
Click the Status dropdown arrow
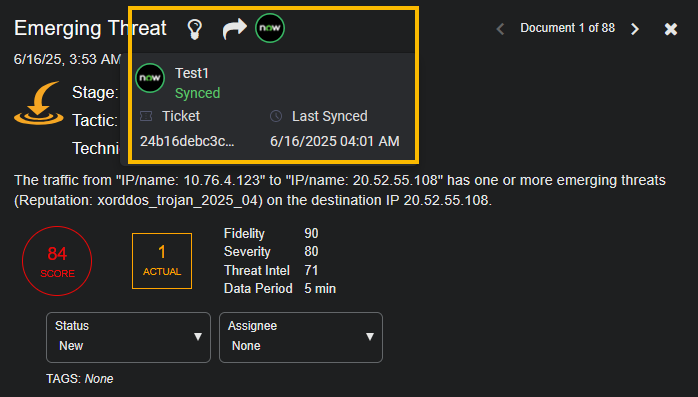[x=198, y=337]
